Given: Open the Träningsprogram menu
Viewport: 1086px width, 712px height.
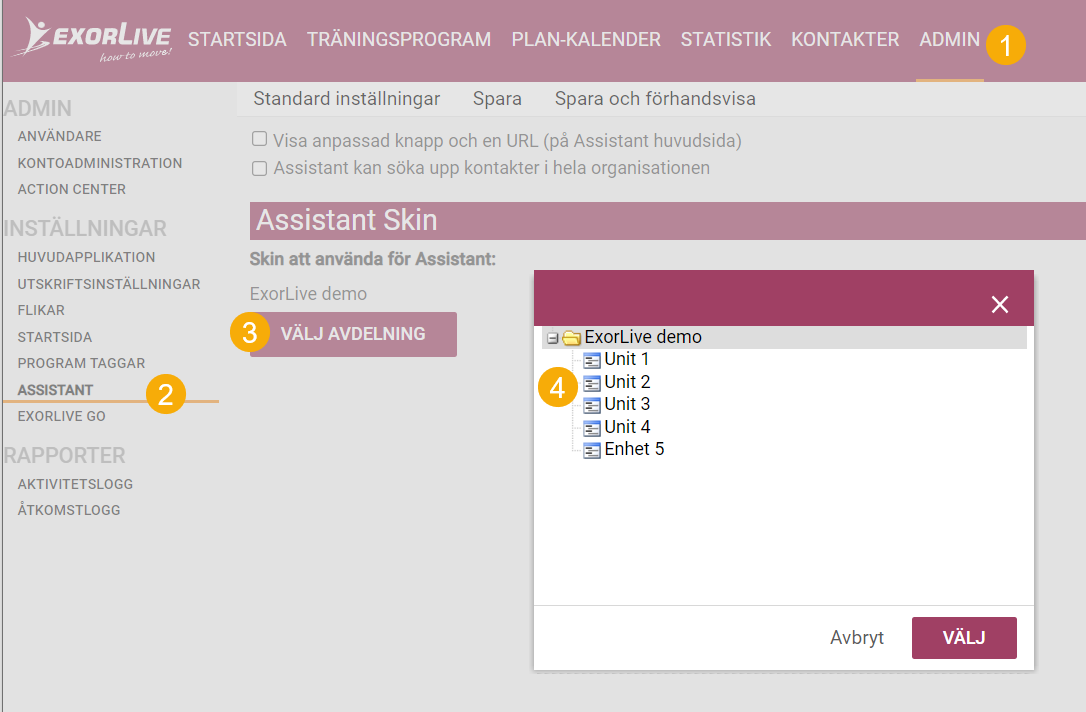Looking at the screenshot, I should pyautogui.click(x=398, y=40).
